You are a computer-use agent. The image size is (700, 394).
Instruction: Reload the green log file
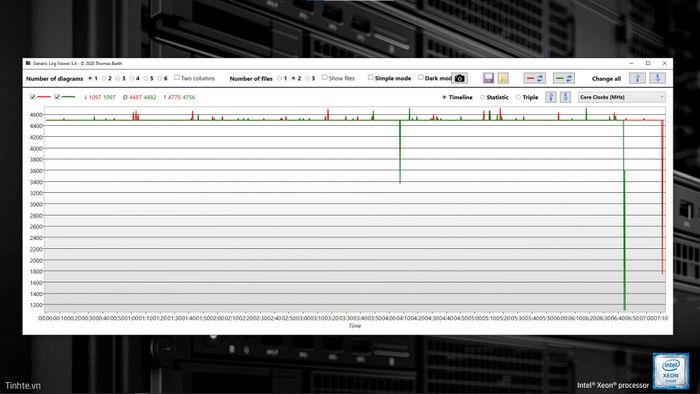564,79
